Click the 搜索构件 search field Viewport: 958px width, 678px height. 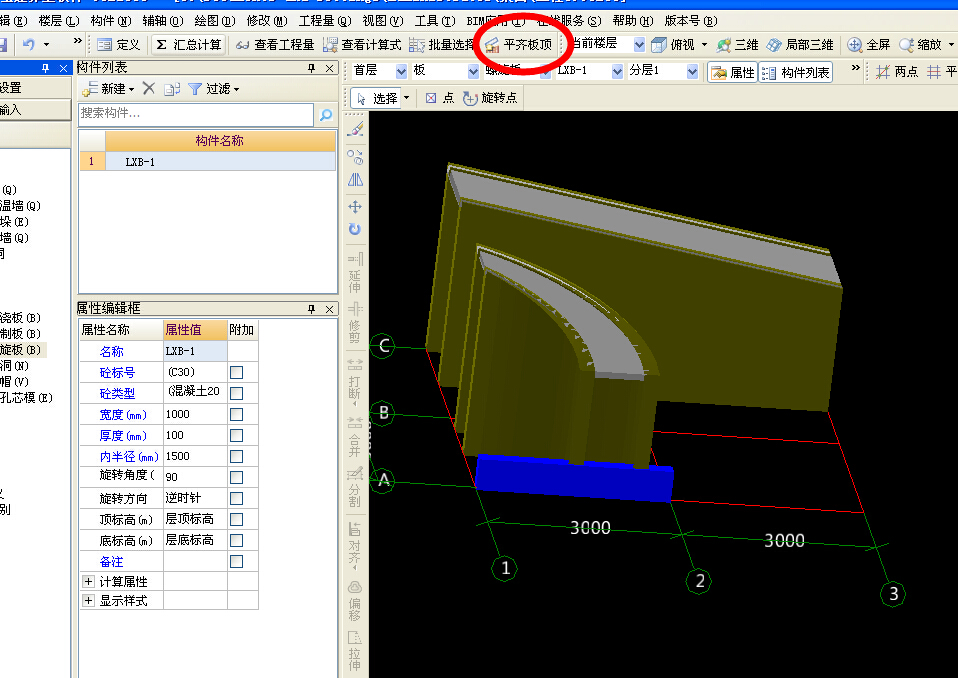196,114
